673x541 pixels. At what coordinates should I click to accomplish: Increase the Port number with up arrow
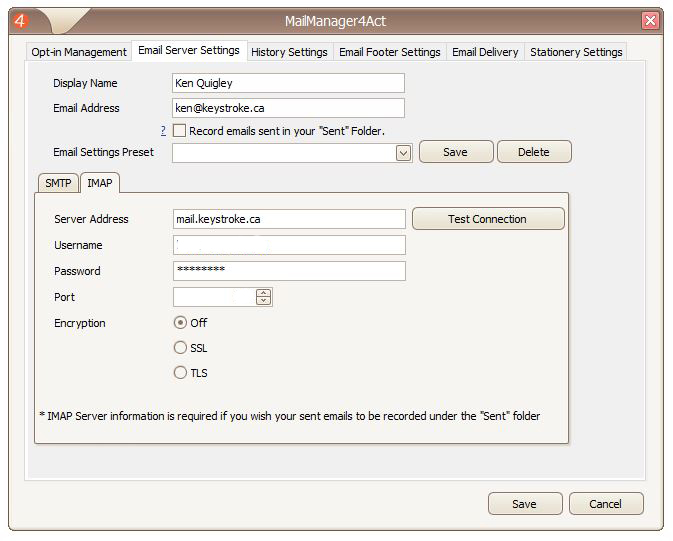click(x=263, y=293)
